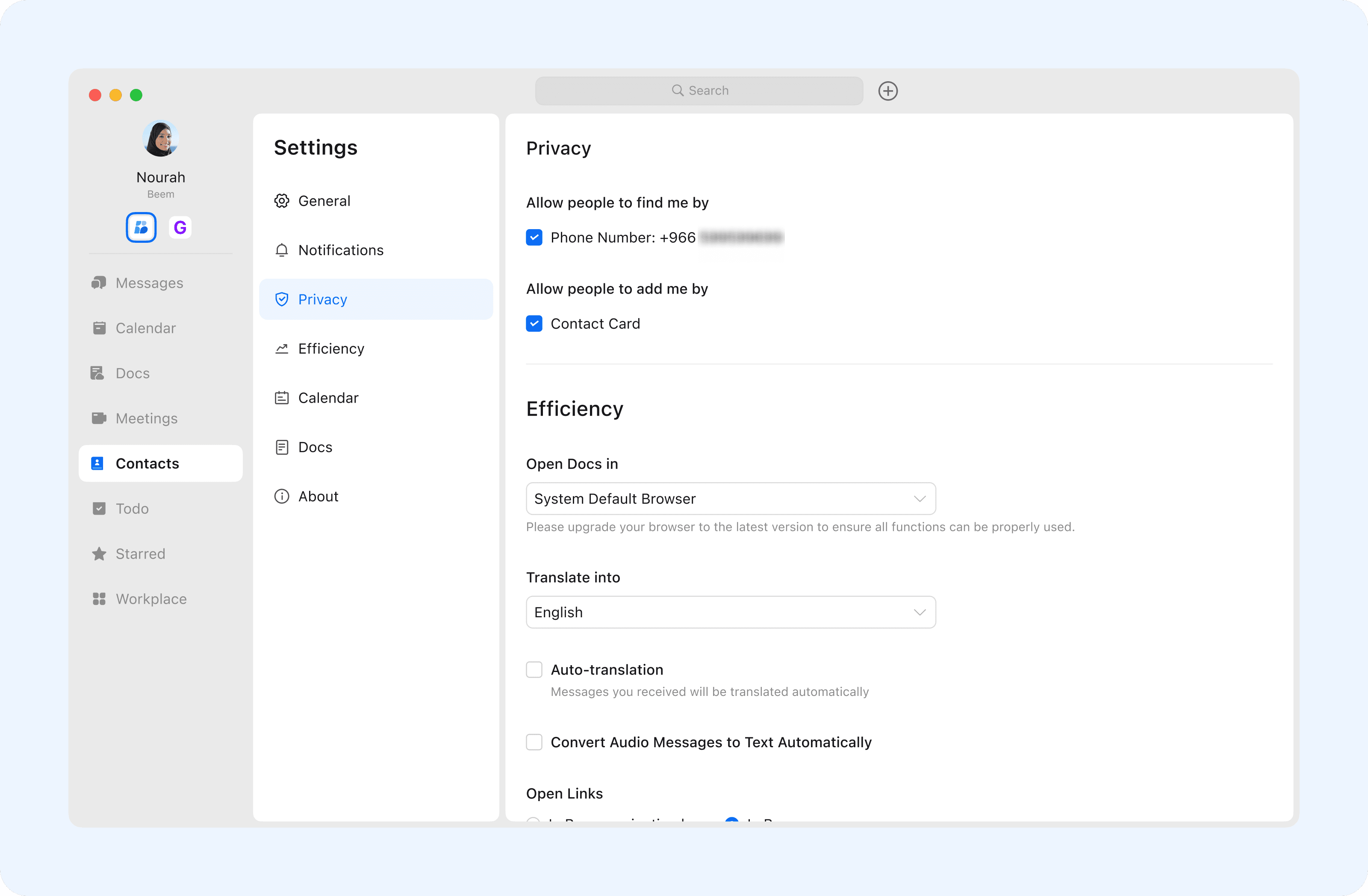Viewport: 1368px width, 896px height.
Task: Expand the System Default Browser dropdown
Action: [x=730, y=499]
